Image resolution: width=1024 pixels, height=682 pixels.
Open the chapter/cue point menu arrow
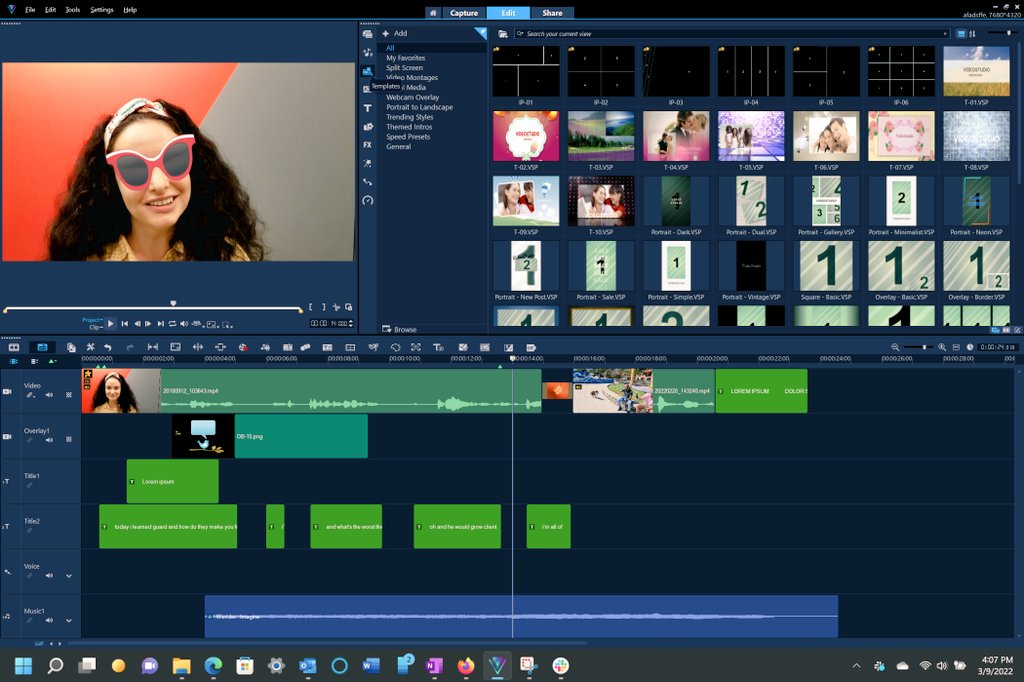point(52,361)
